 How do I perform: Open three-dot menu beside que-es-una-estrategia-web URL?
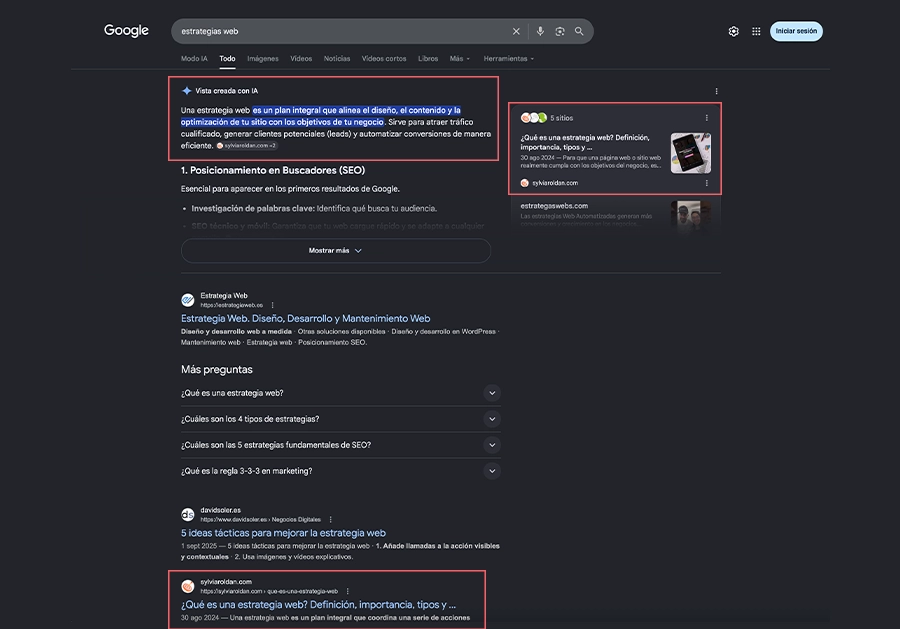tap(348, 591)
